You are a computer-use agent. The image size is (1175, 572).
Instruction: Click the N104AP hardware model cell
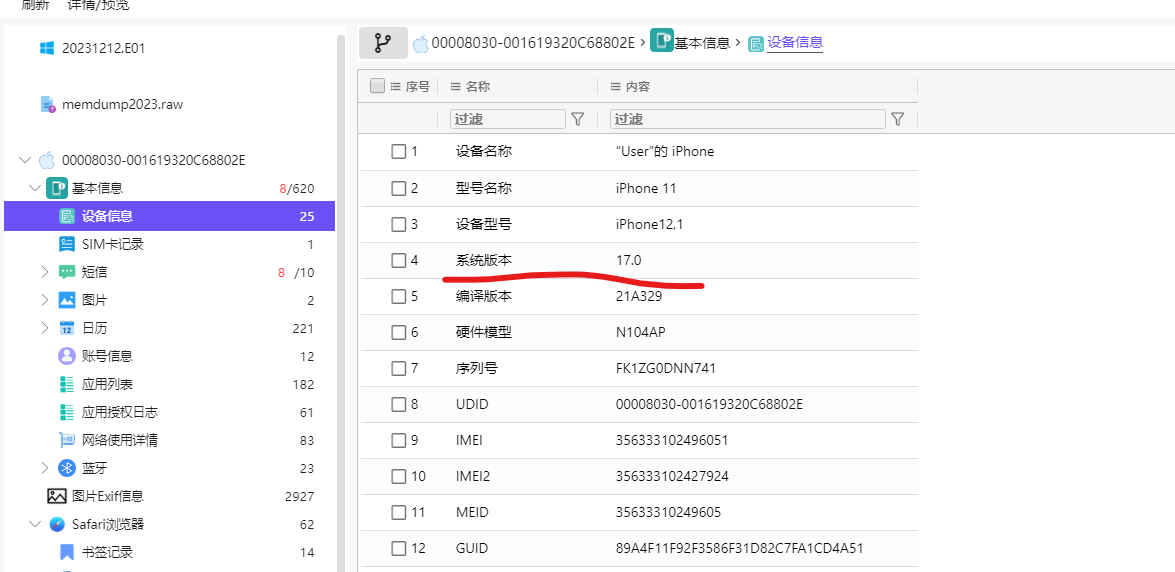point(641,332)
